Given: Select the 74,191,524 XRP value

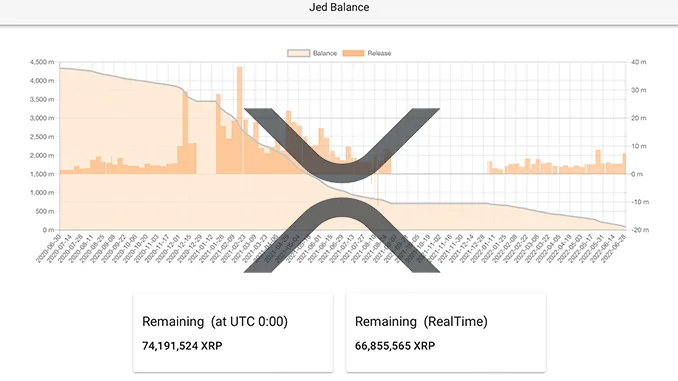Looking at the screenshot, I should pyautogui.click(x=182, y=346).
